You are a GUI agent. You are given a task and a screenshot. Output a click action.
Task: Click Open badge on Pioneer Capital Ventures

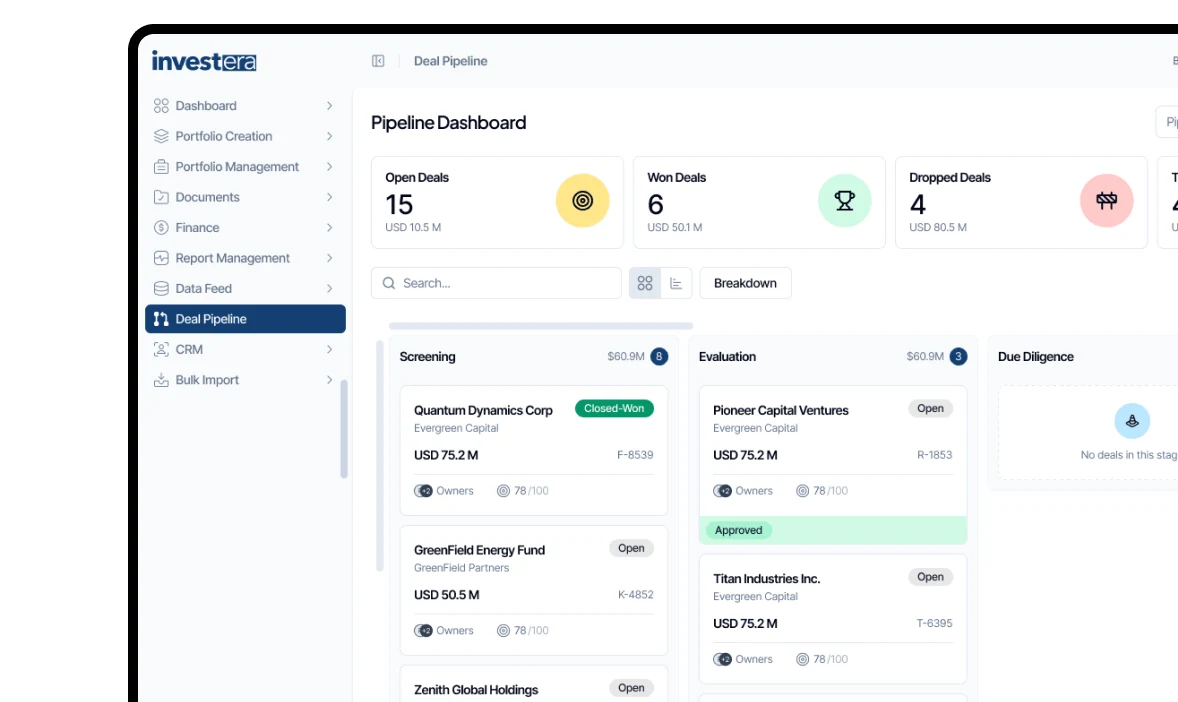tap(930, 408)
